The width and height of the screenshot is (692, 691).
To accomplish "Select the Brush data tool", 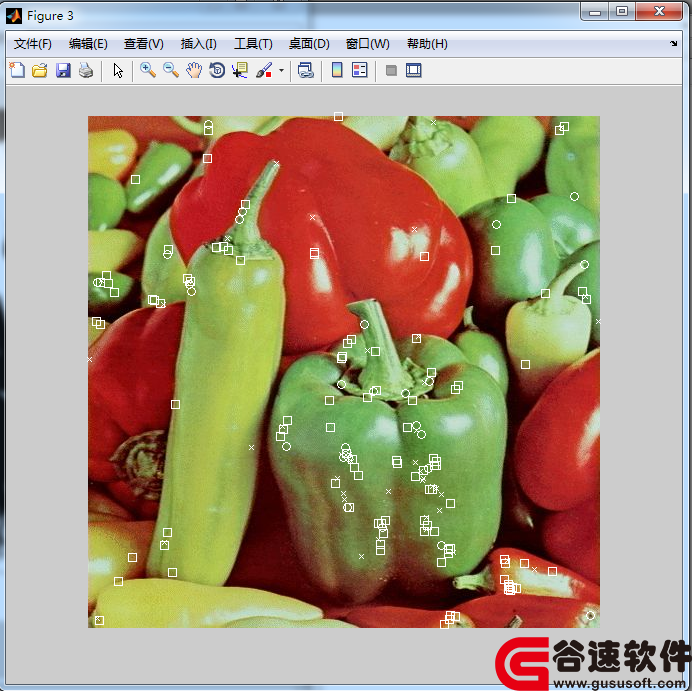I will tap(264, 70).
